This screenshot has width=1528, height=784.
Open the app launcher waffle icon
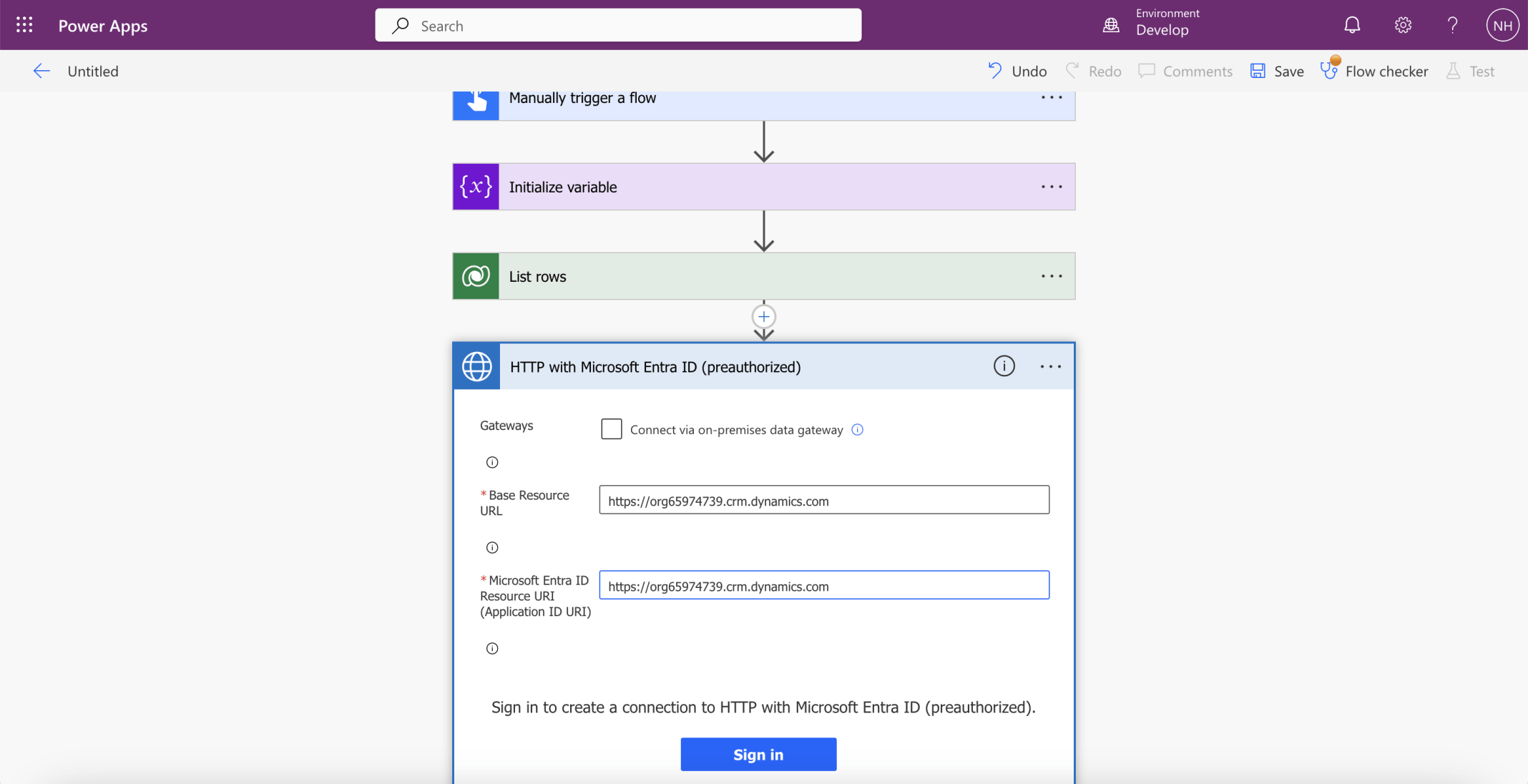[x=24, y=25]
